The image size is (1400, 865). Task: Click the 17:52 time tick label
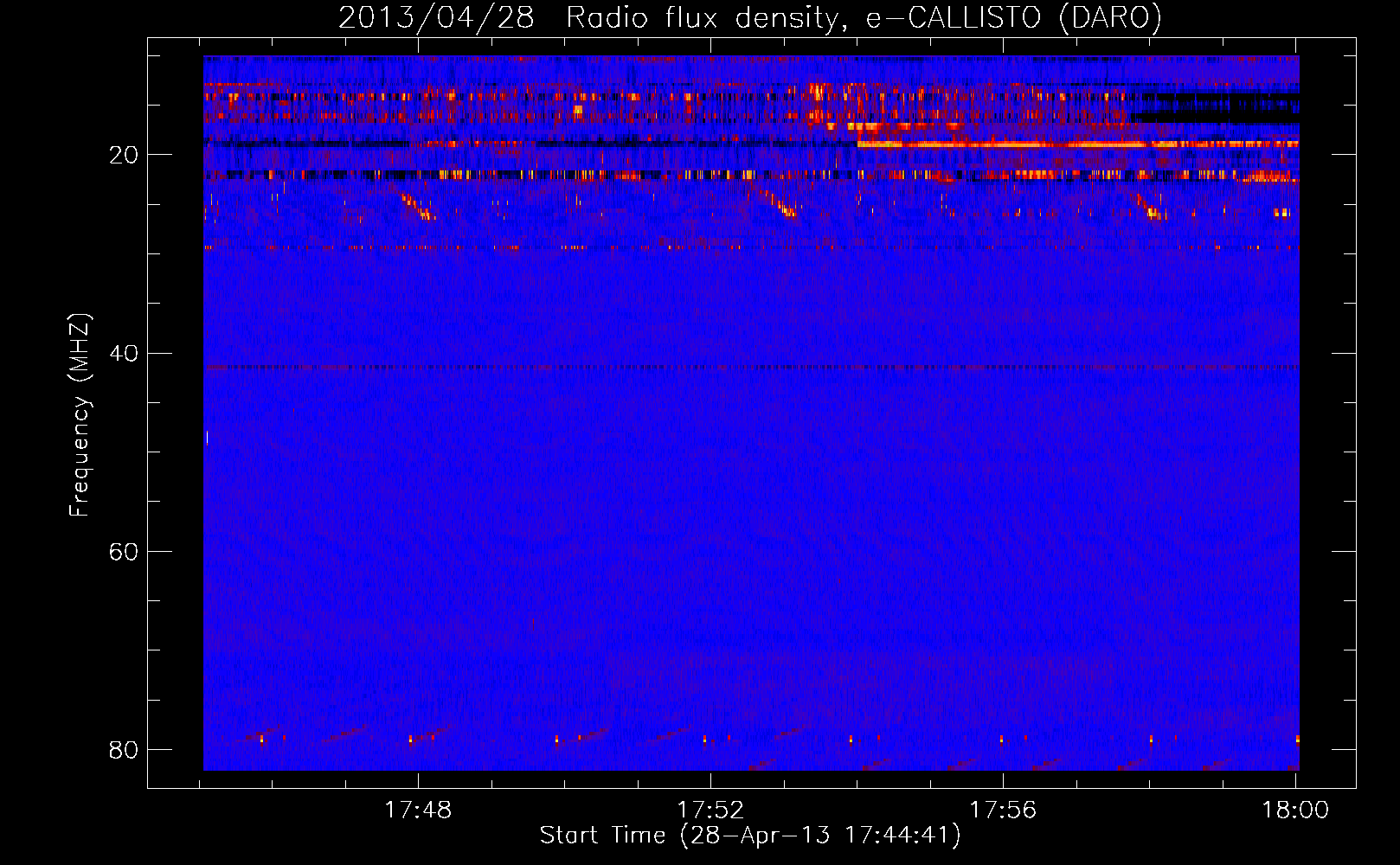(x=710, y=810)
